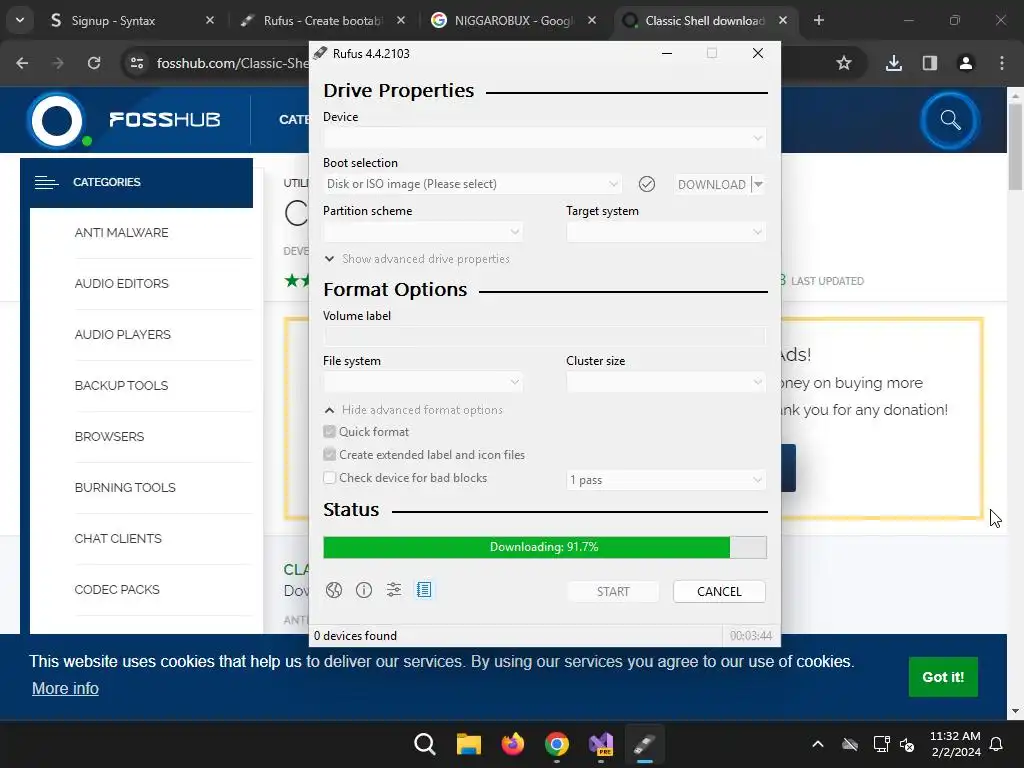Open Visual Studio taskbar icon
The image size is (1024, 768).
[601, 744]
